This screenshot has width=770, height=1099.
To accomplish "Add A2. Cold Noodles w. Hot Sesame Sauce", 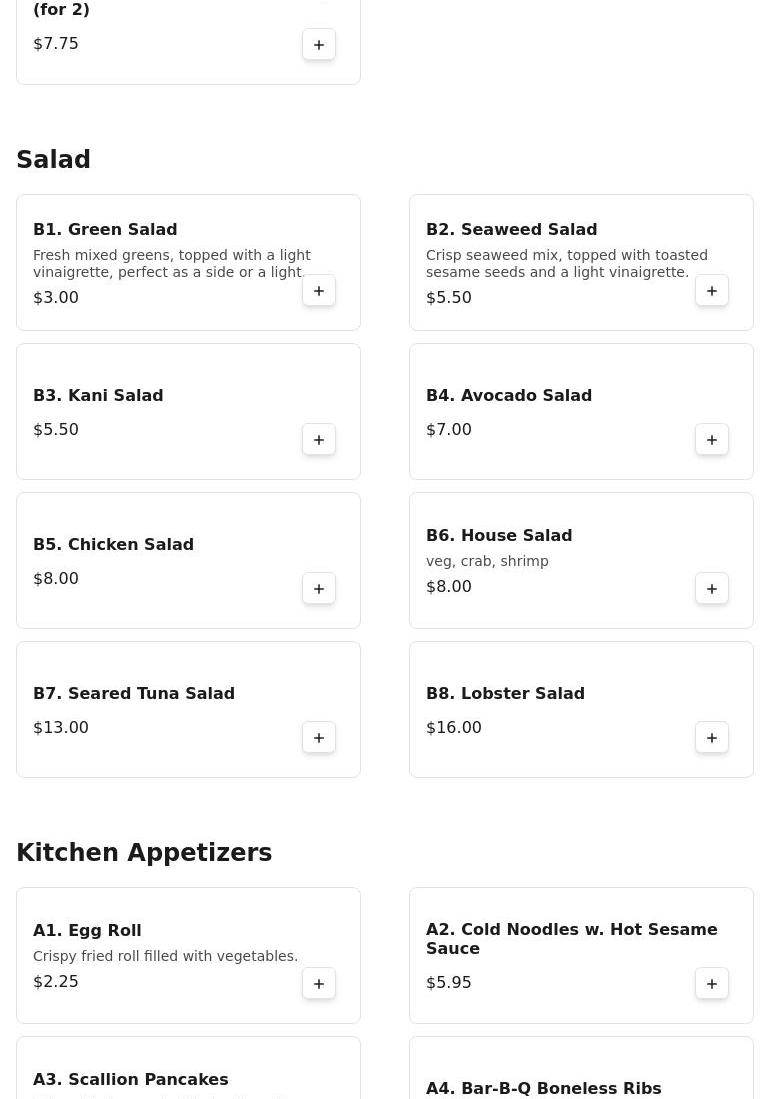I will click(x=712, y=984).
